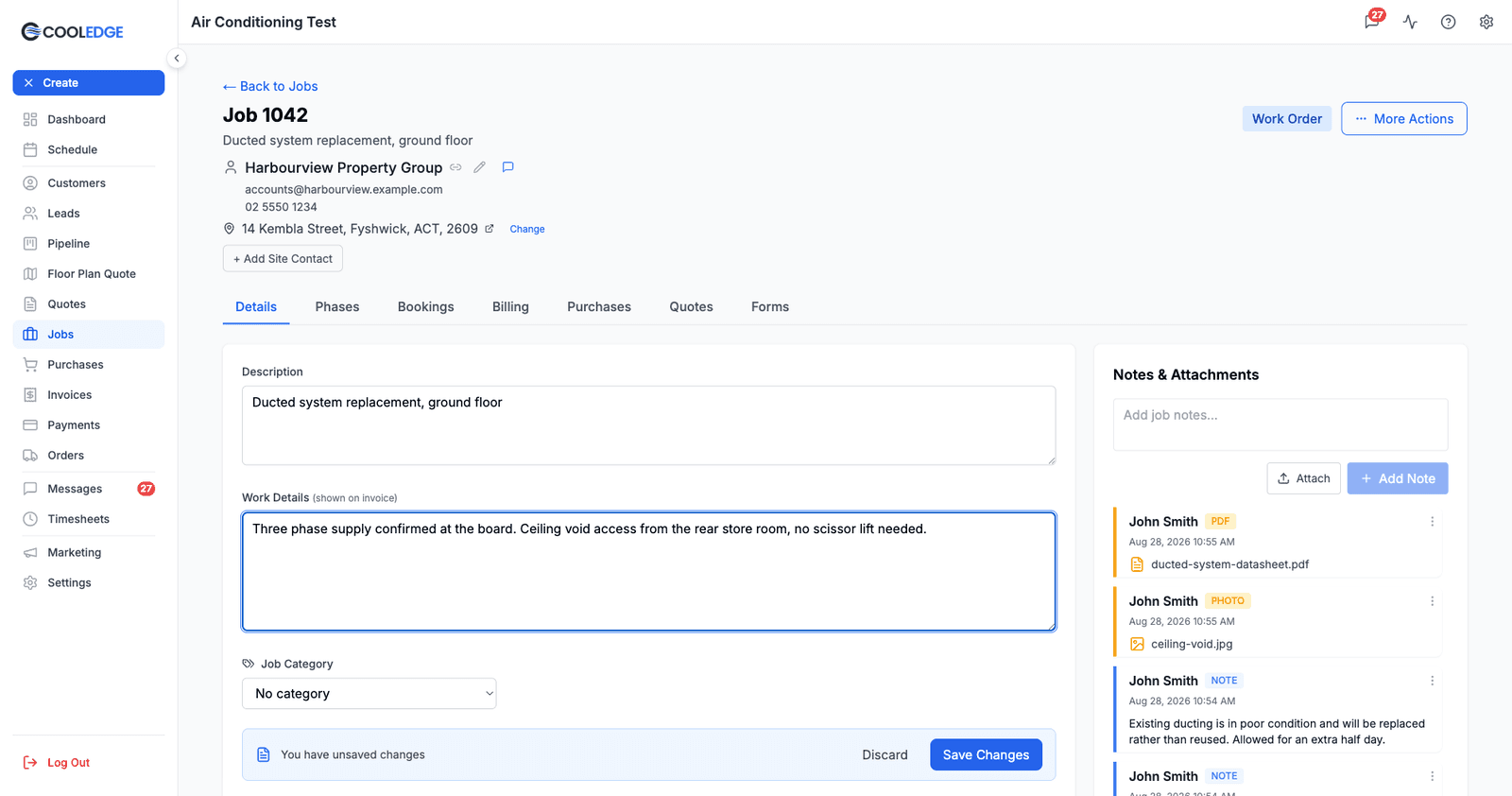Click the Attach button

pos(1303,478)
